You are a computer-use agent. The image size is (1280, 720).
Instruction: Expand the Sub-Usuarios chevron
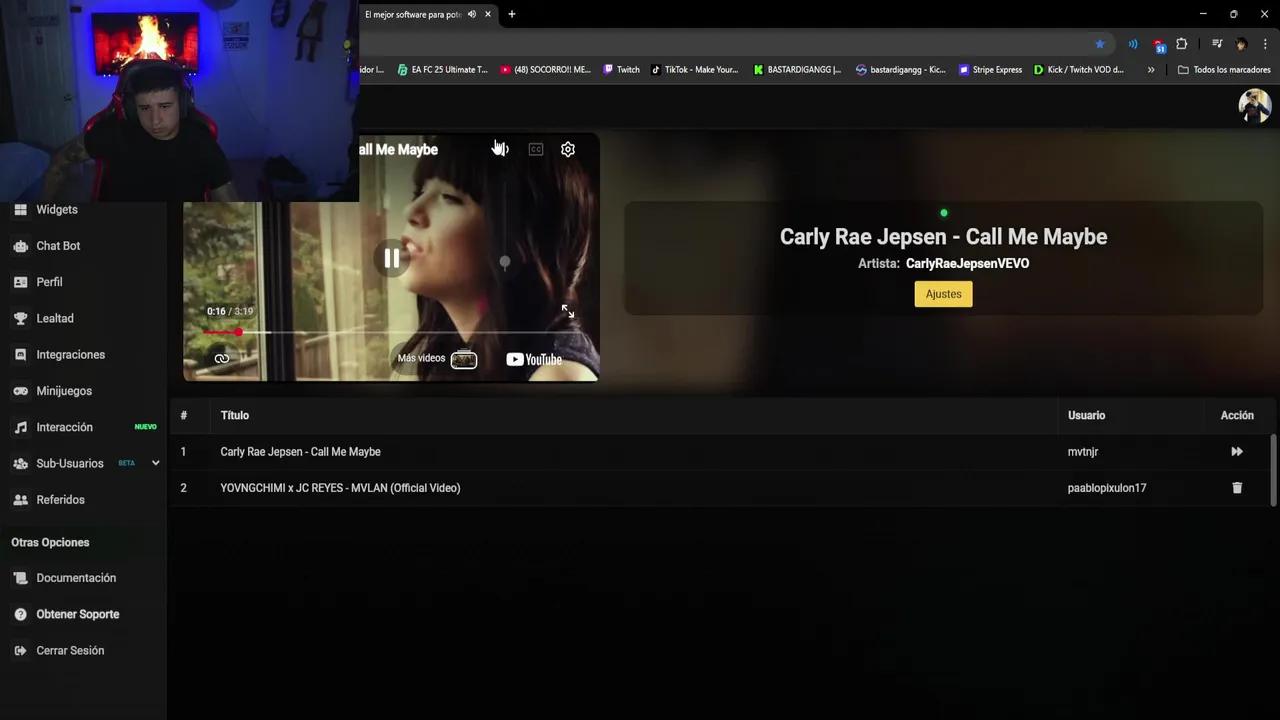(155, 463)
